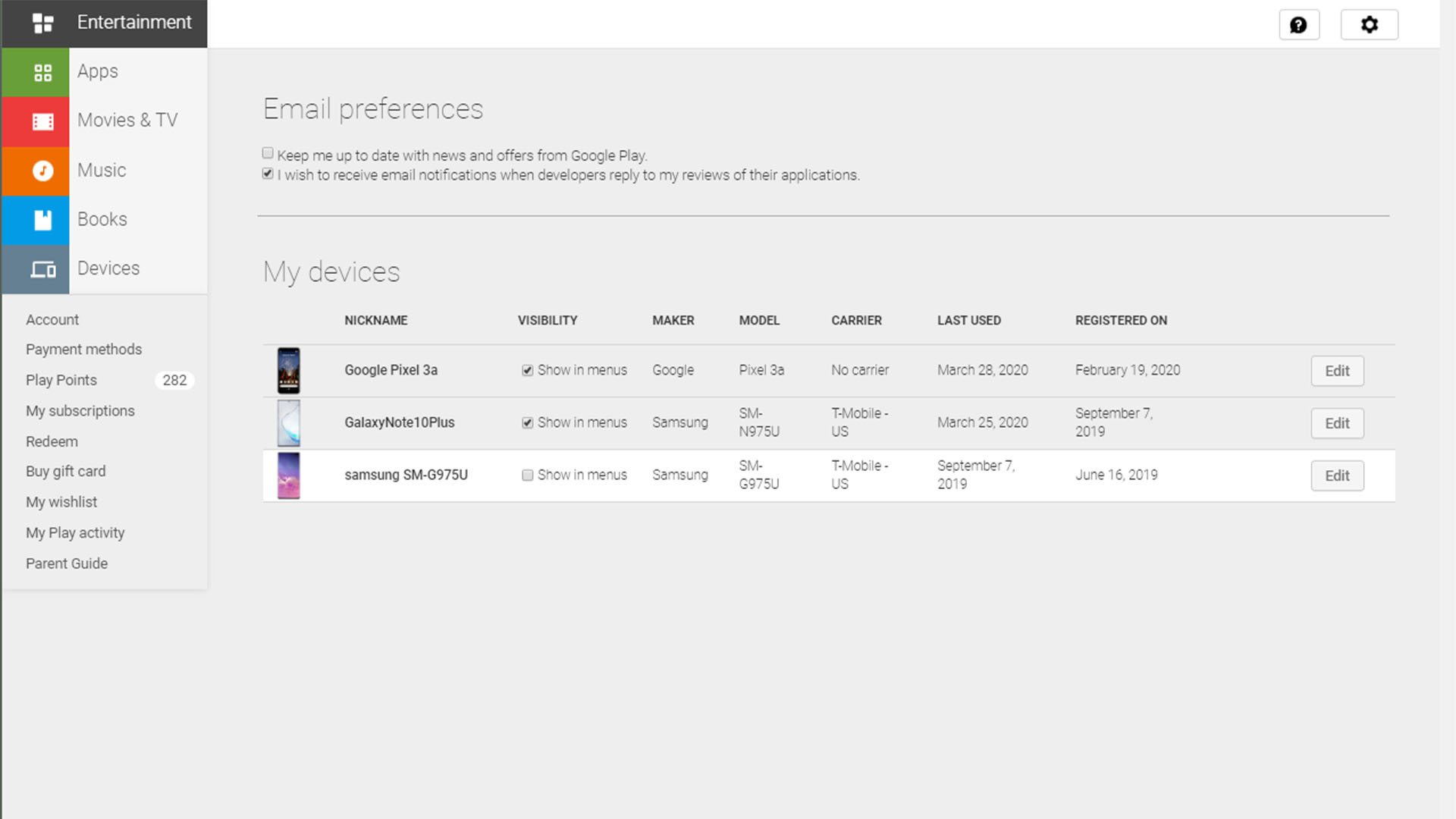Go to Books section

coord(102,219)
